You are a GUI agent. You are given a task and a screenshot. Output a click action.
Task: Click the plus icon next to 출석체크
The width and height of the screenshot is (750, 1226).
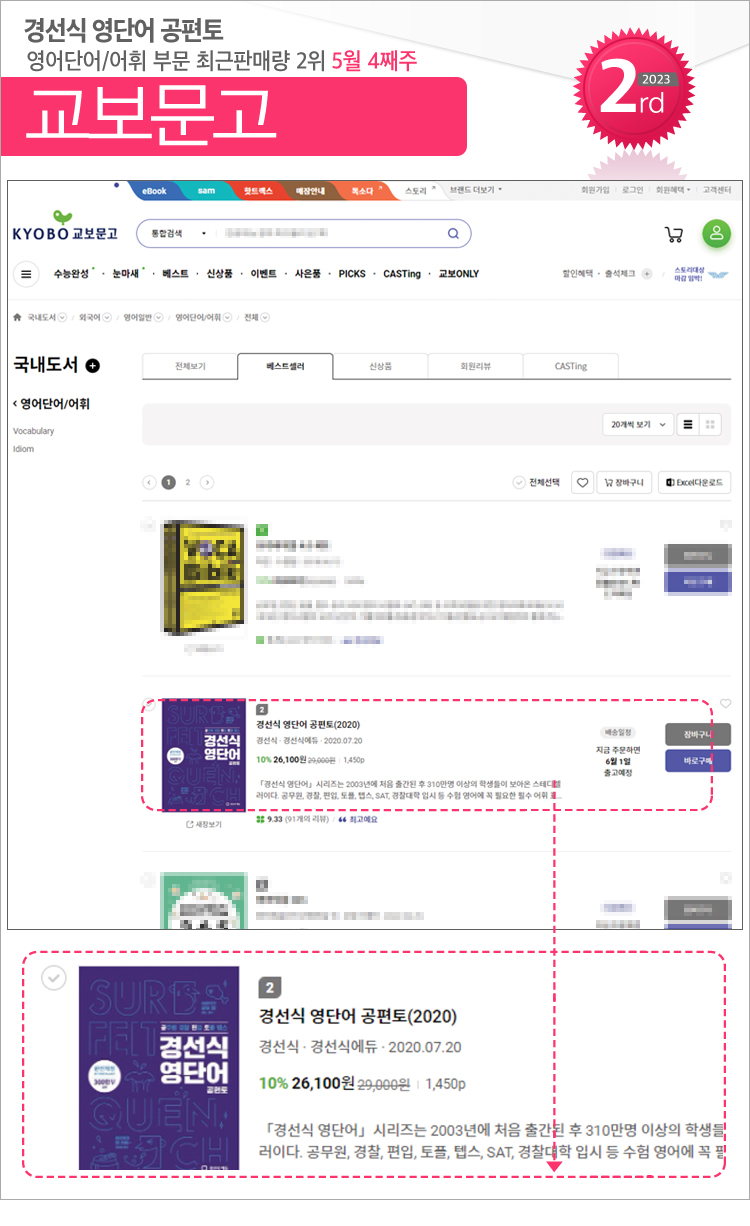click(647, 273)
